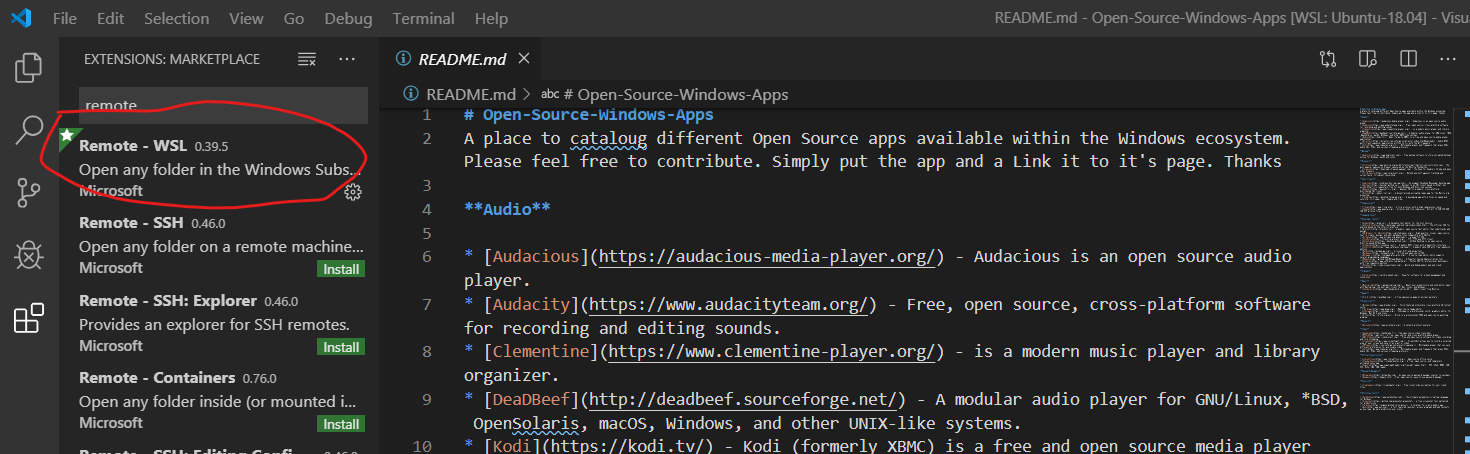Select the Remote - SSH extension title
The height and width of the screenshot is (454, 1470).
click(x=130, y=223)
